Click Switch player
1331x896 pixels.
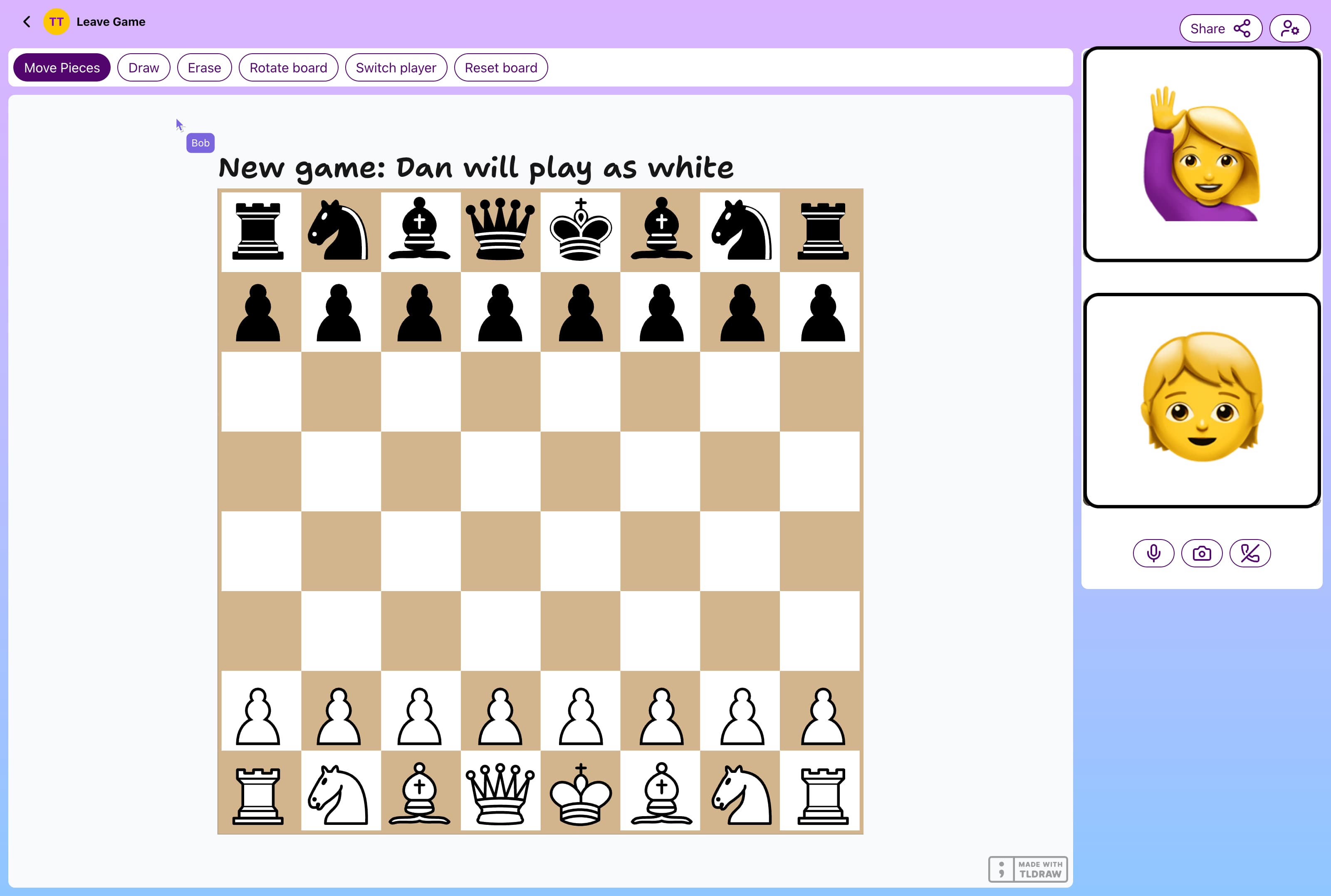coord(396,67)
